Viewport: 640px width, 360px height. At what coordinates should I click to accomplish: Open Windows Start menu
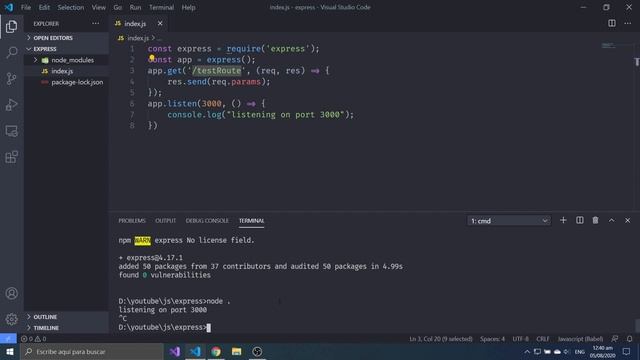coord(9,351)
